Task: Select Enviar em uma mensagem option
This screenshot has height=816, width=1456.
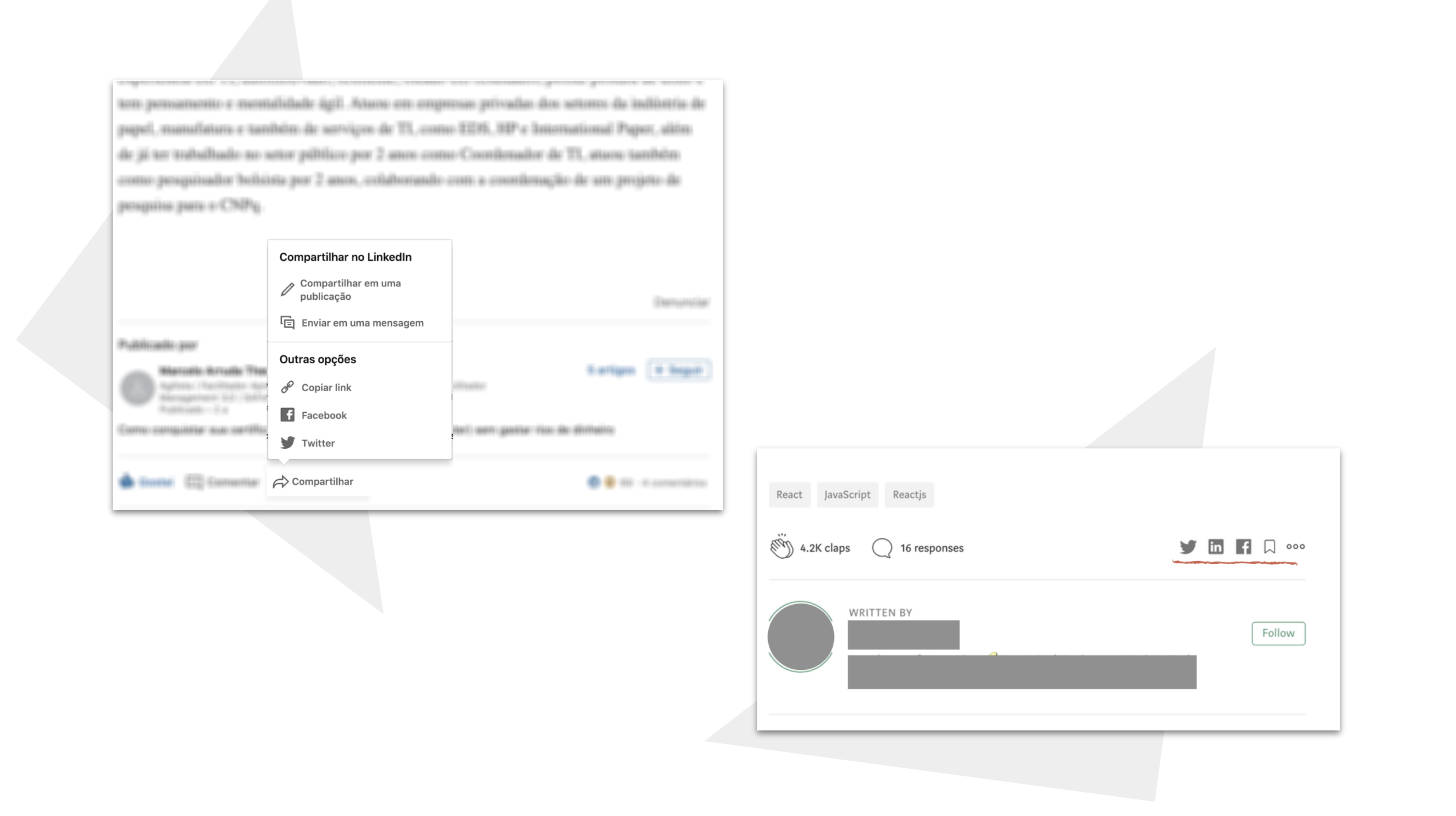Action: [362, 322]
